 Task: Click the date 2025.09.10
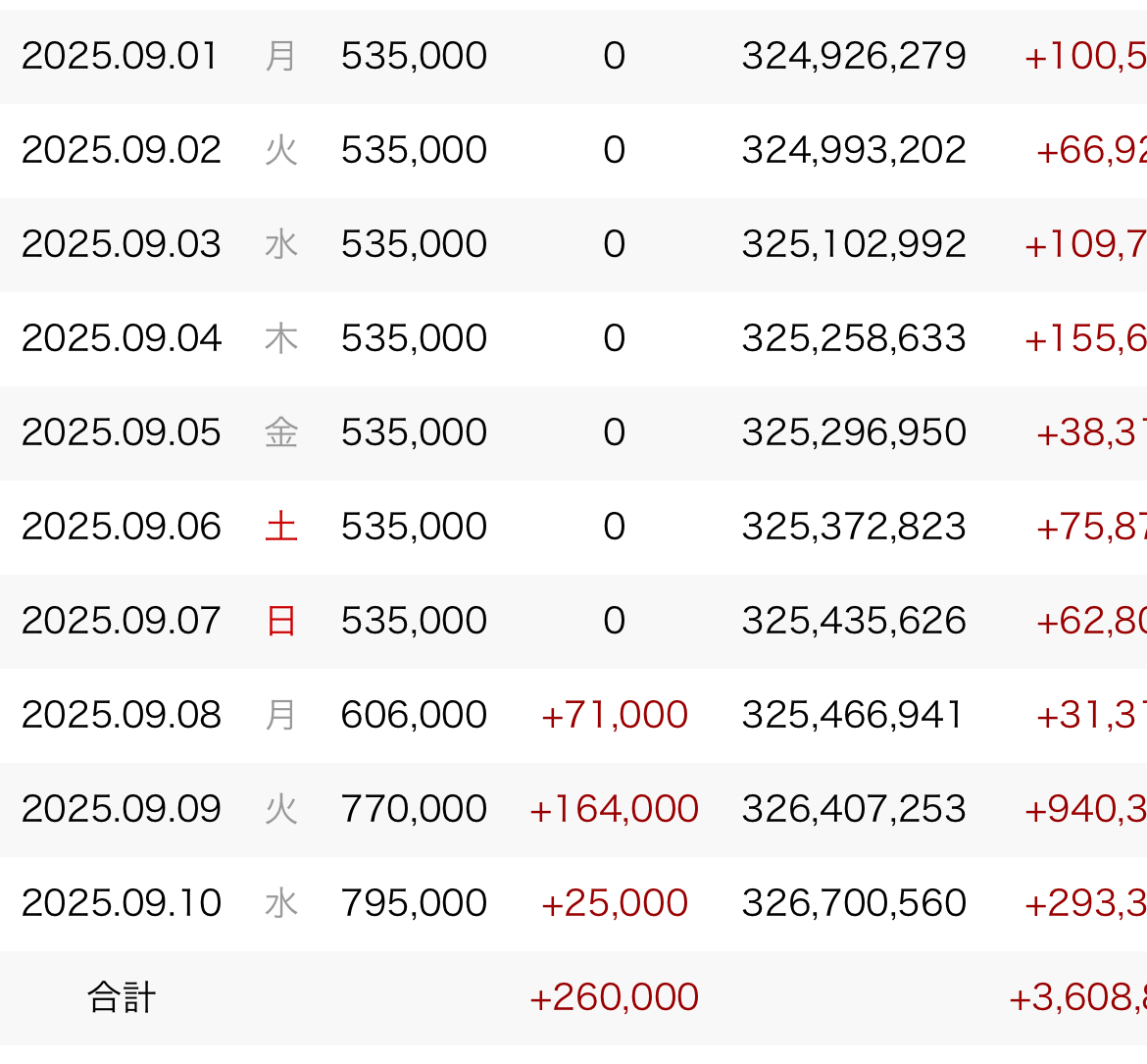click(x=122, y=903)
